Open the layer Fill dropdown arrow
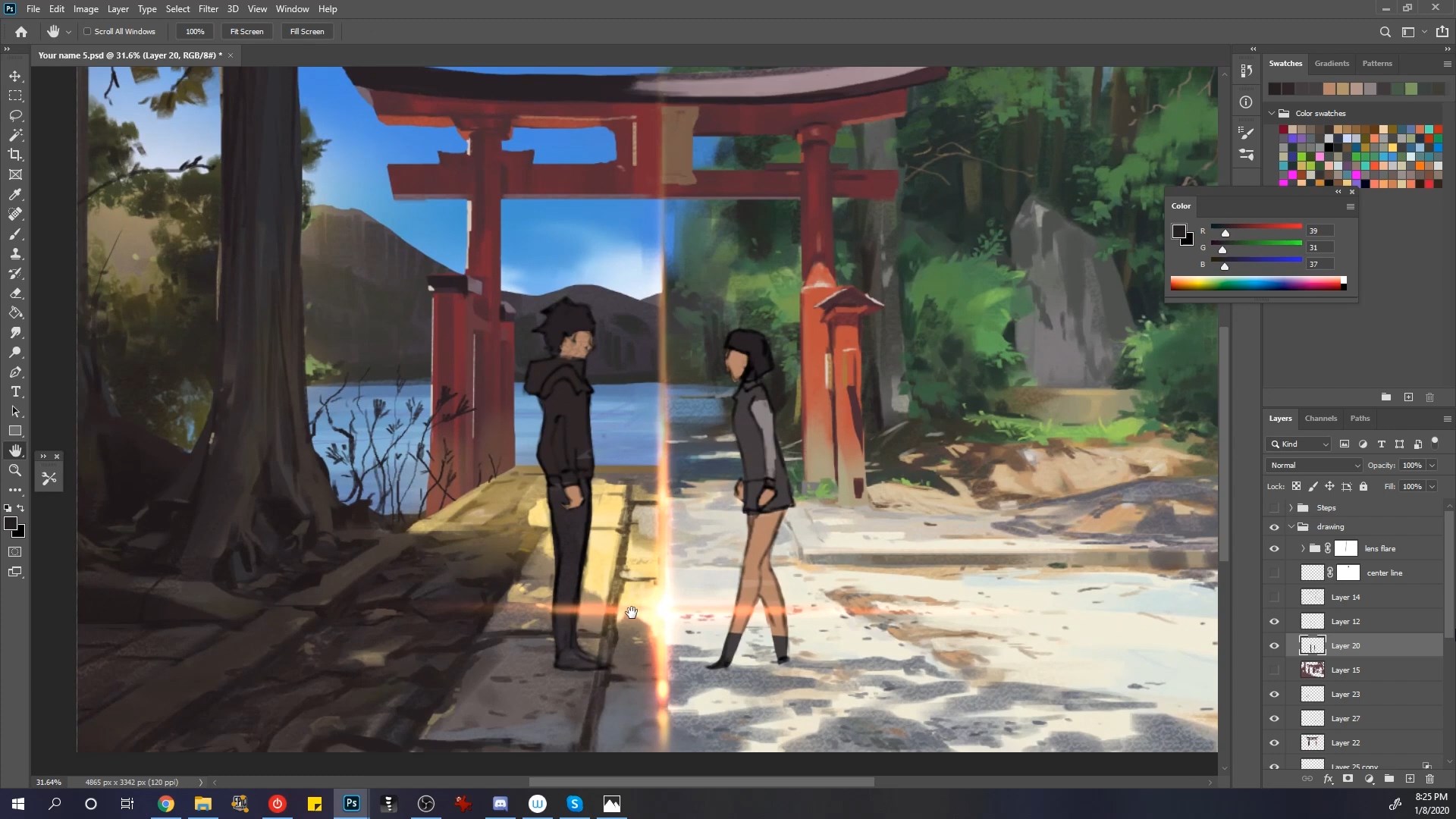Image resolution: width=1456 pixels, height=819 pixels. tap(1432, 487)
